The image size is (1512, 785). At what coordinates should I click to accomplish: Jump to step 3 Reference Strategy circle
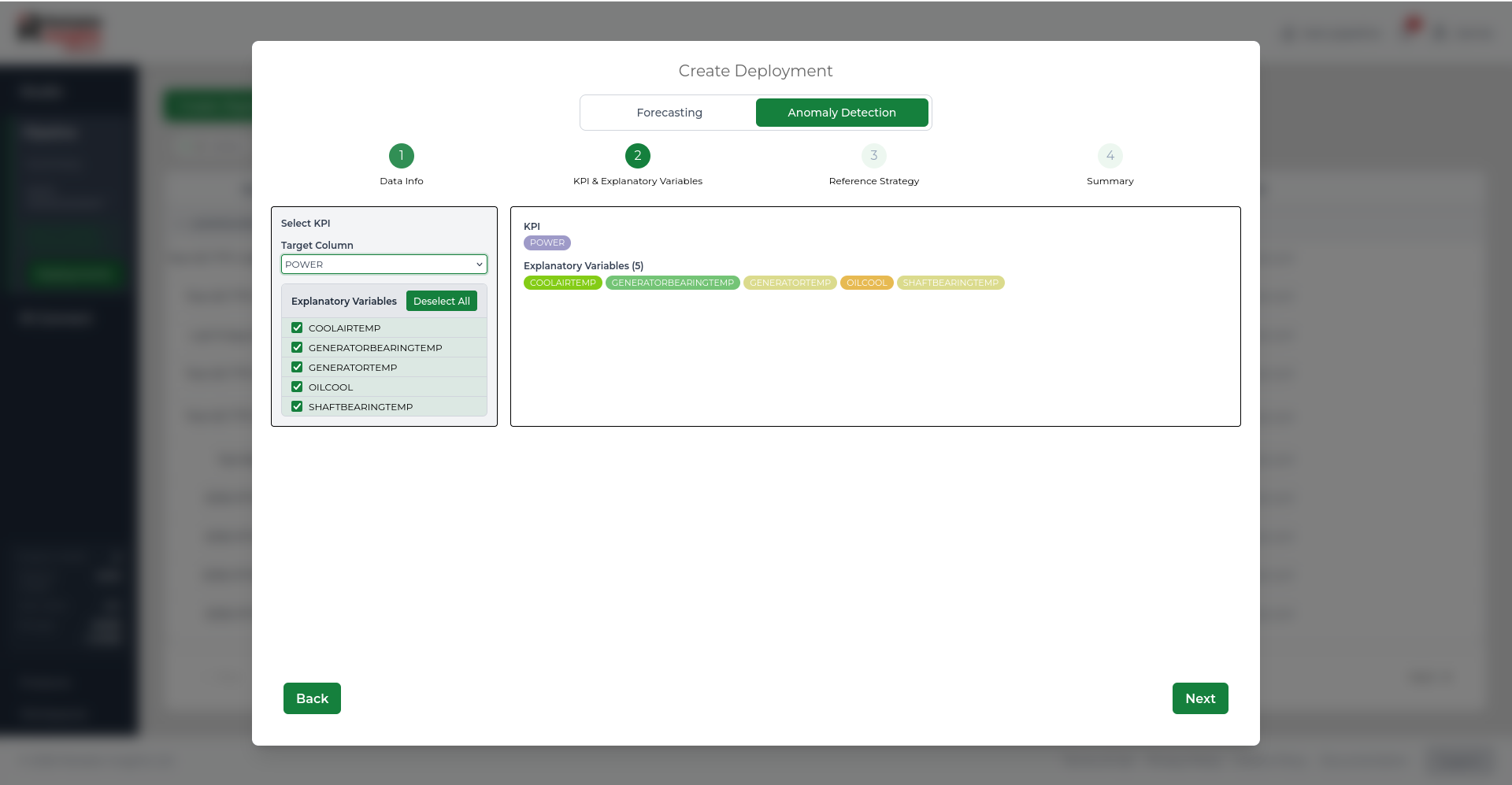tap(874, 156)
